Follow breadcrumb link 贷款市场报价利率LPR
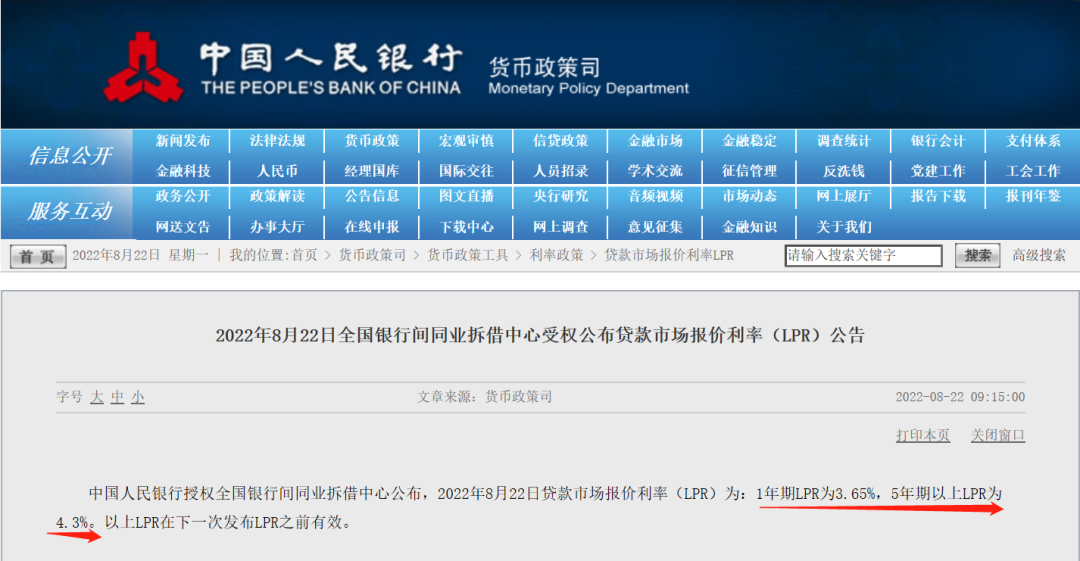 669,256
